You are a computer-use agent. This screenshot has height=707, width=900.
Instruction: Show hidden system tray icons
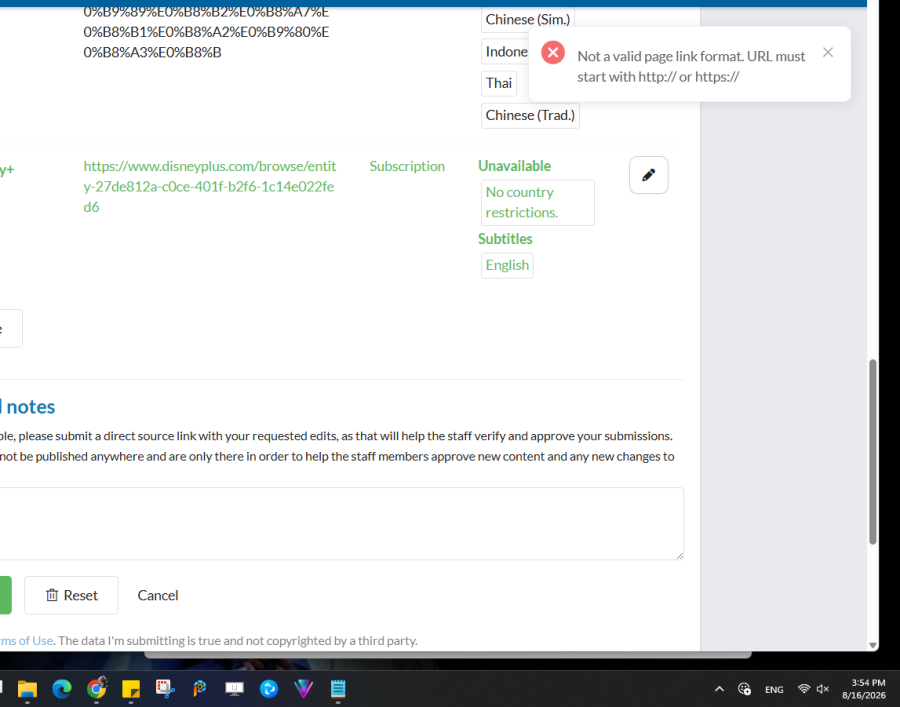[x=719, y=689]
